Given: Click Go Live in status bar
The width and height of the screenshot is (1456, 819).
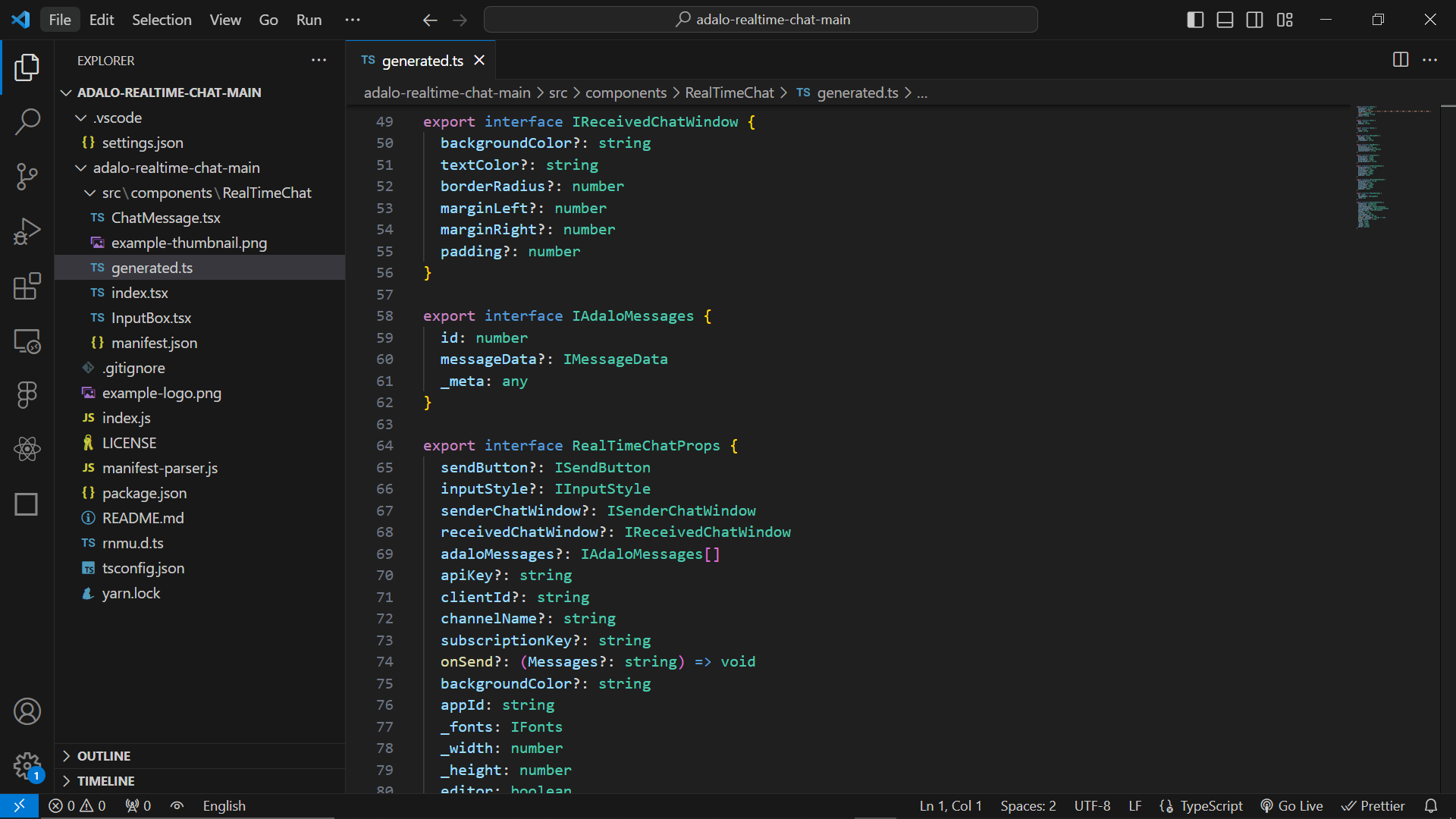Looking at the screenshot, I should [1291, 806].
